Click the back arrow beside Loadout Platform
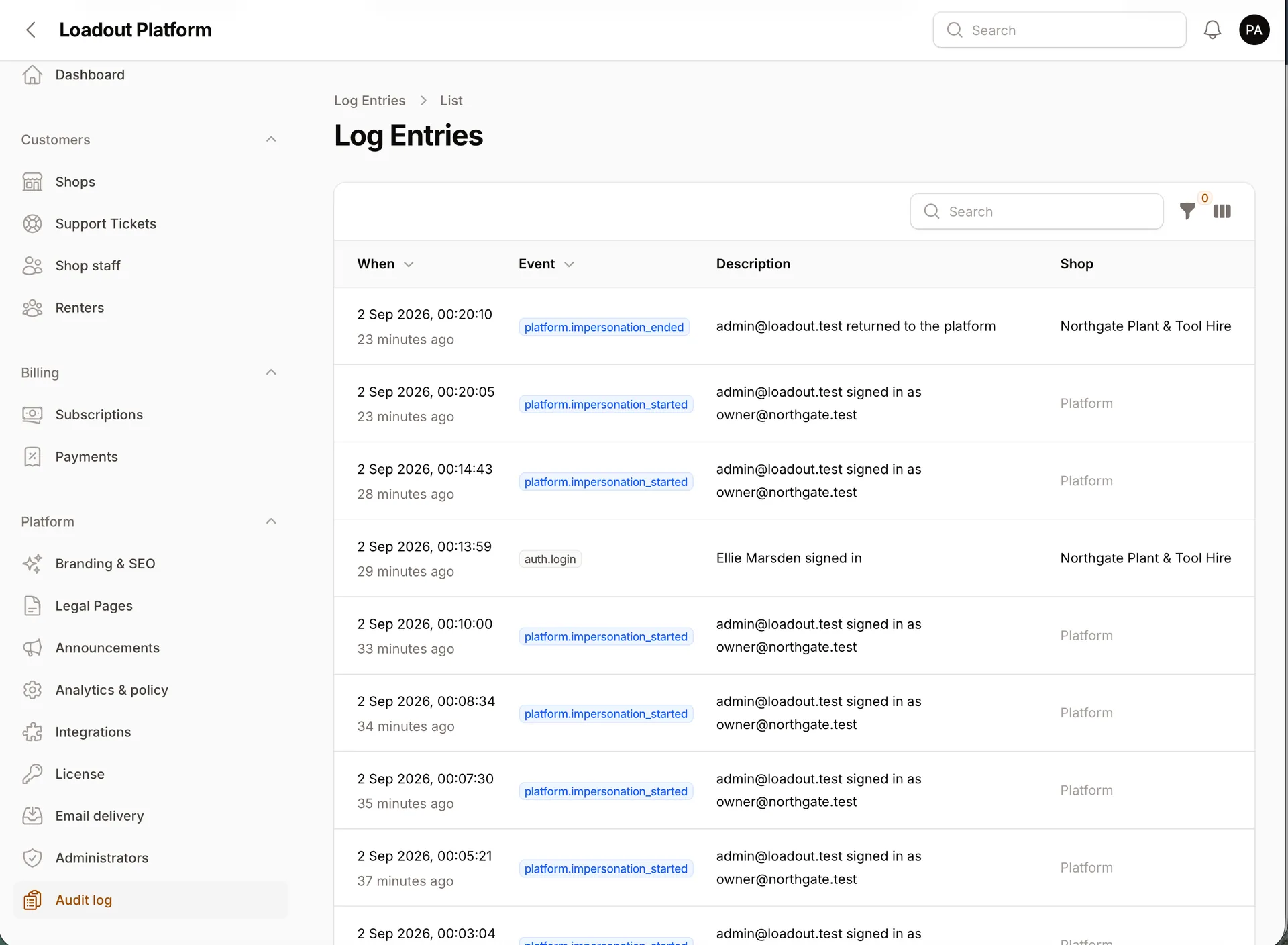The height and width of the screenshot is (945, 1288). coord(30,30)
